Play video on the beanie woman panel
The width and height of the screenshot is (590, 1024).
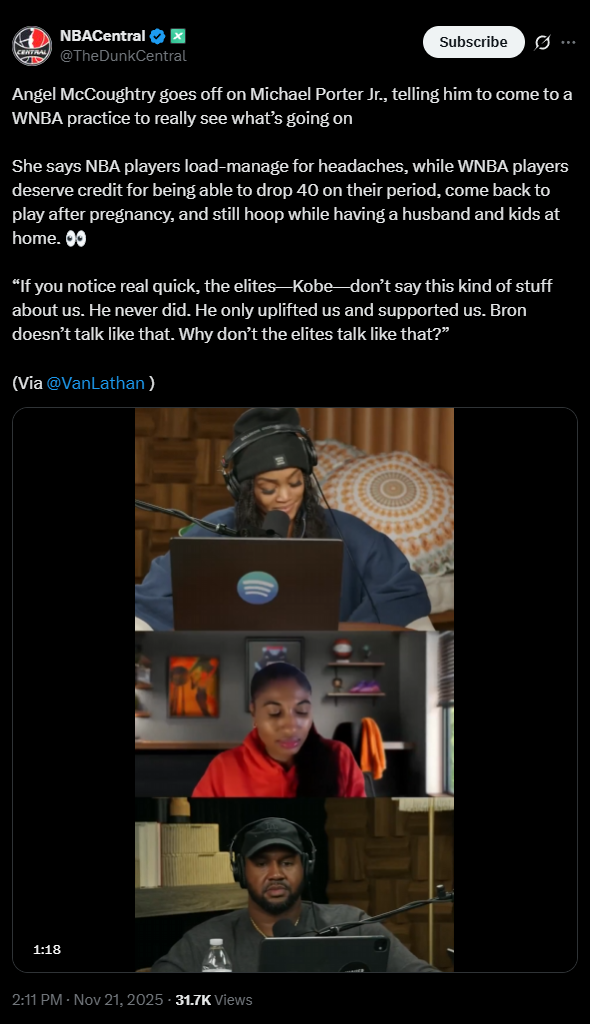(x=294, y=519)
